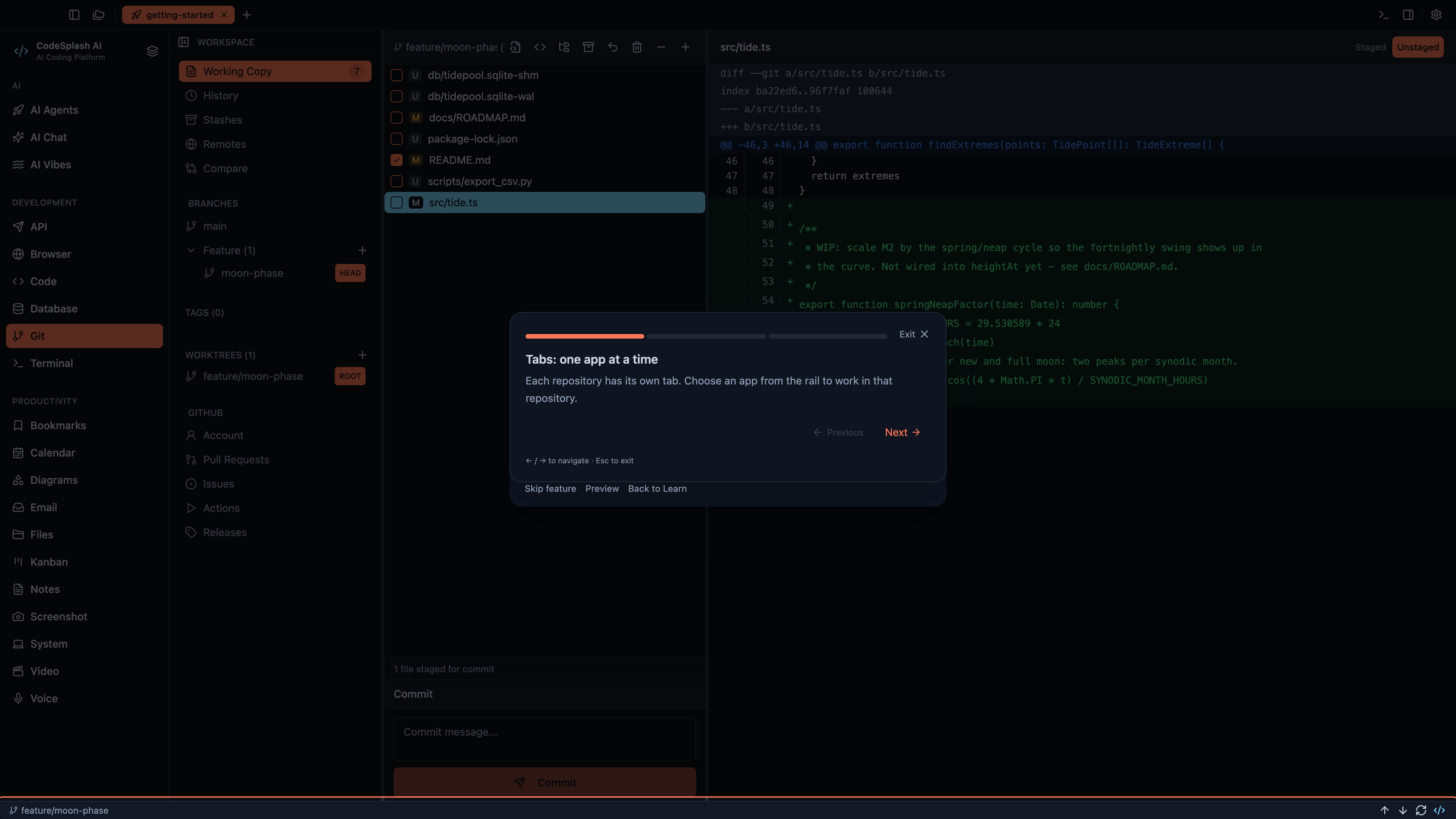Open the feature/moon-phase worktree
Viewport: 1456px width, 819px height.
(x=275, y=377)
